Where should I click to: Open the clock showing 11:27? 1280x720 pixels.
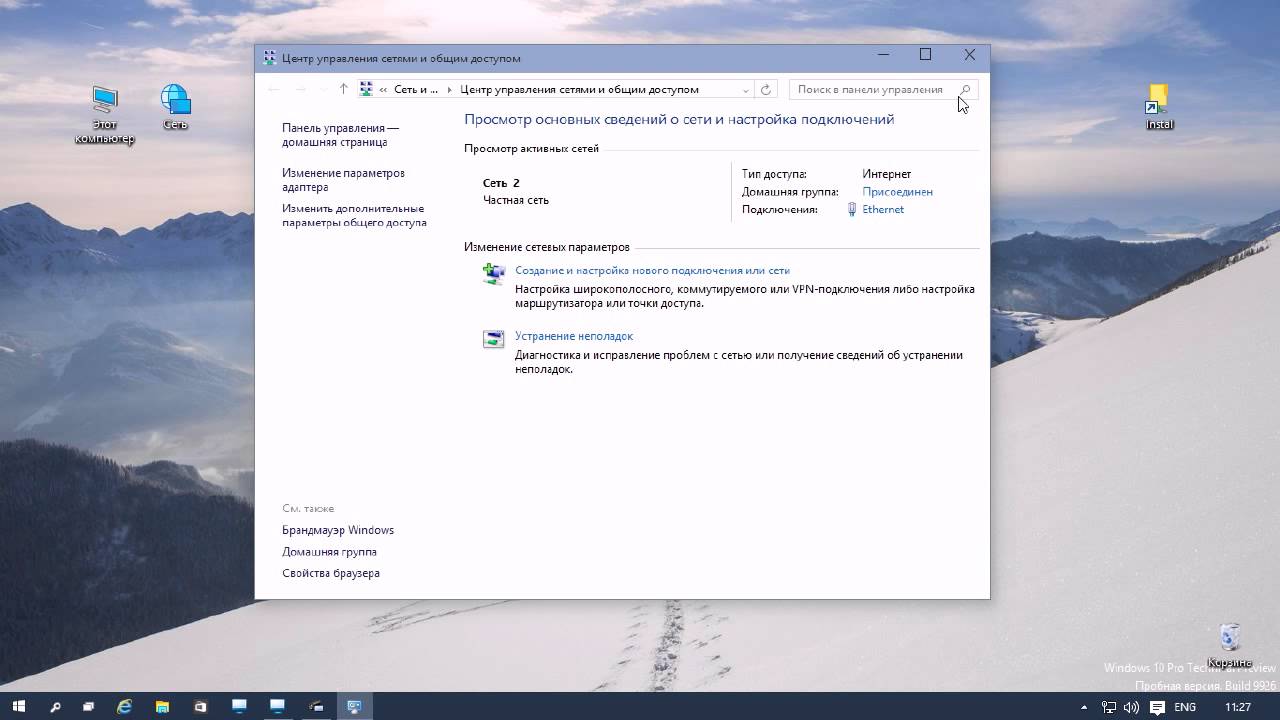coord(1238,707)
